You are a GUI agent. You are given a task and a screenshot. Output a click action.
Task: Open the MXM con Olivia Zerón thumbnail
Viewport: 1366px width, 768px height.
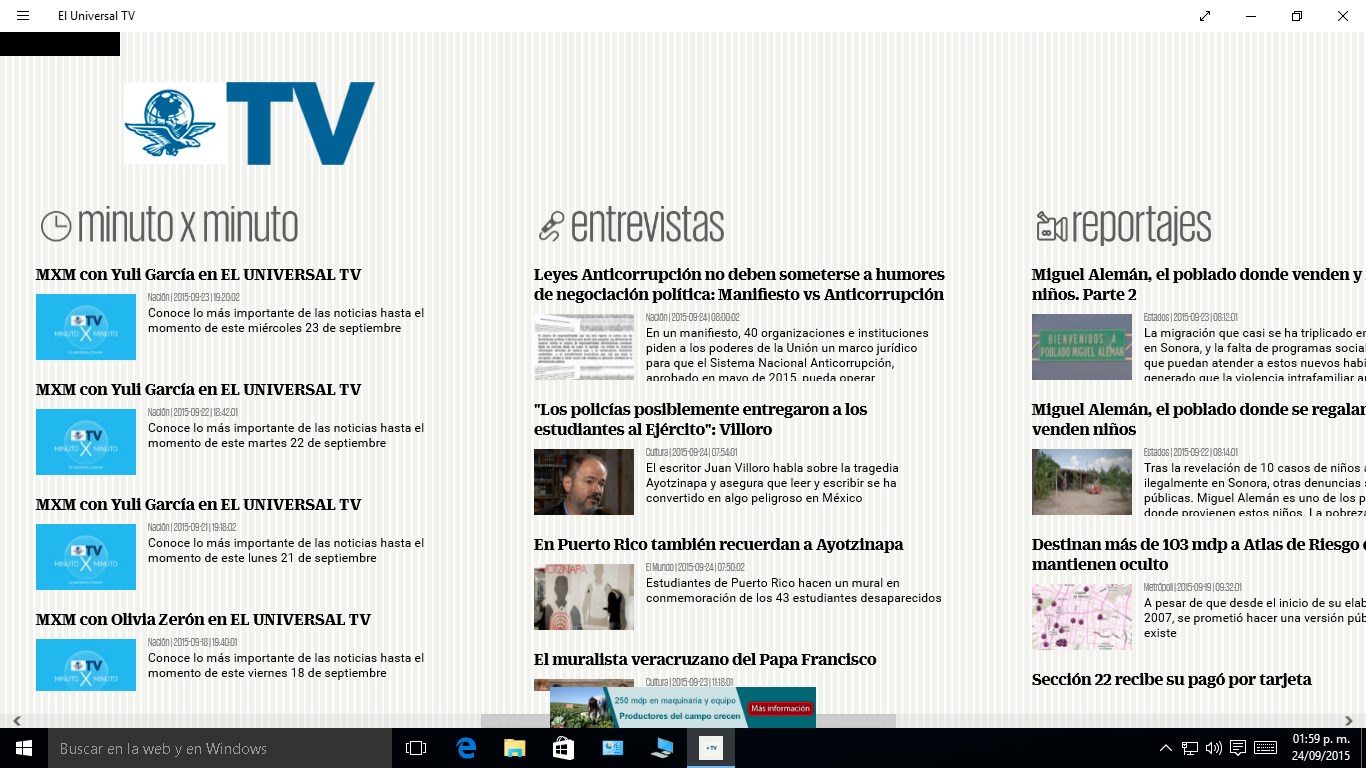click(86, 665)
